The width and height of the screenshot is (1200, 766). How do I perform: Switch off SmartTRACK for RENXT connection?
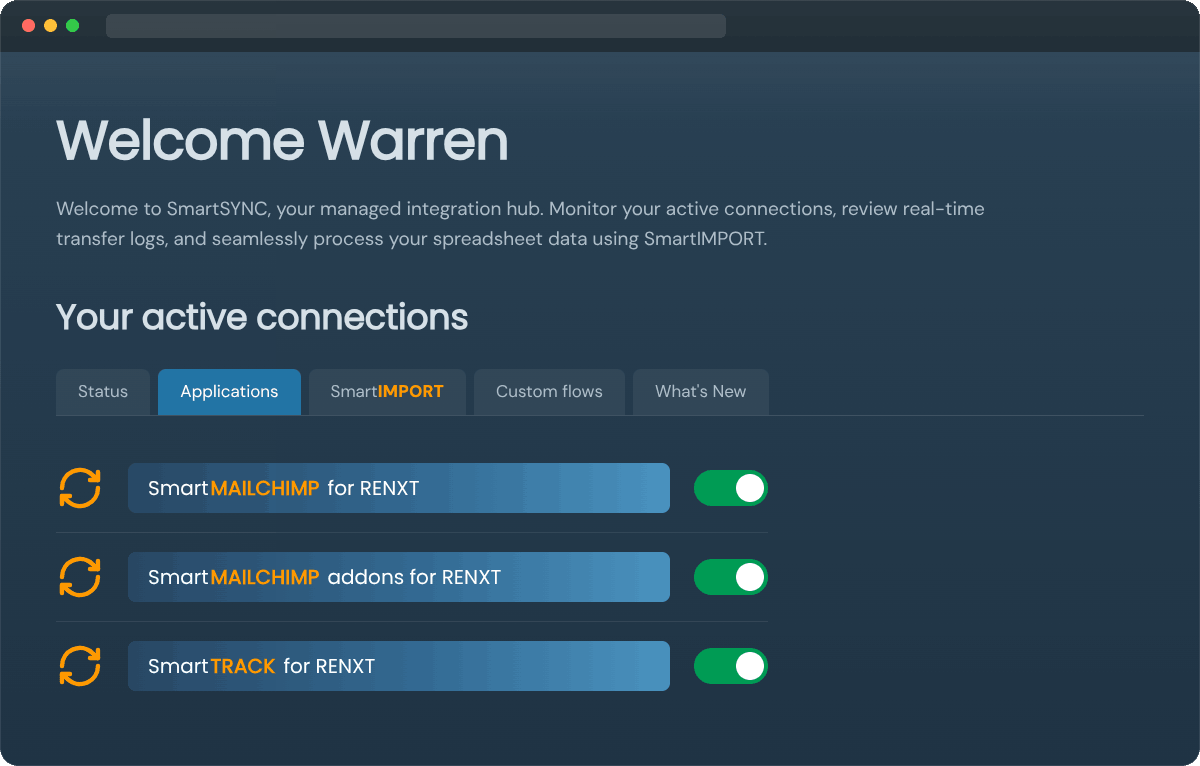(x=731, y=666)
